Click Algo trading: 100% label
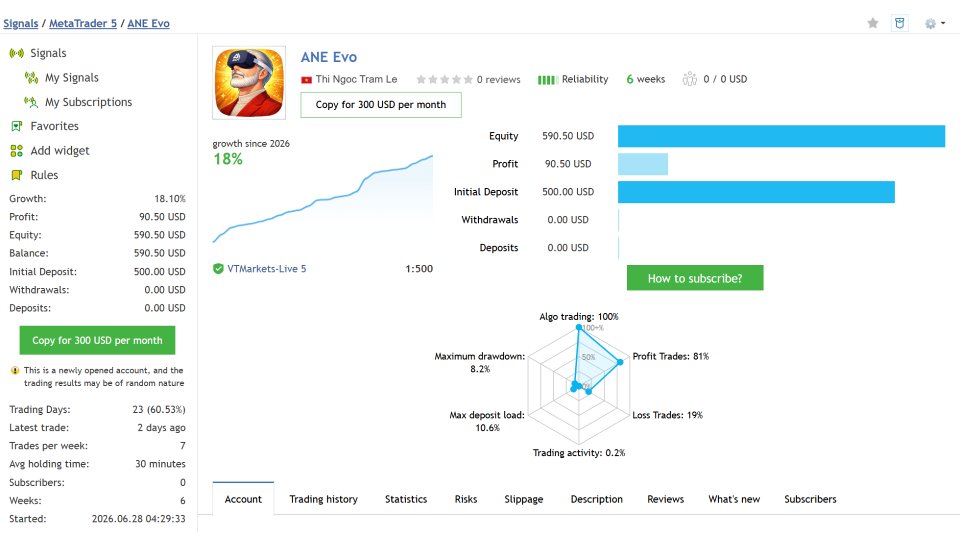 point(579,317)
